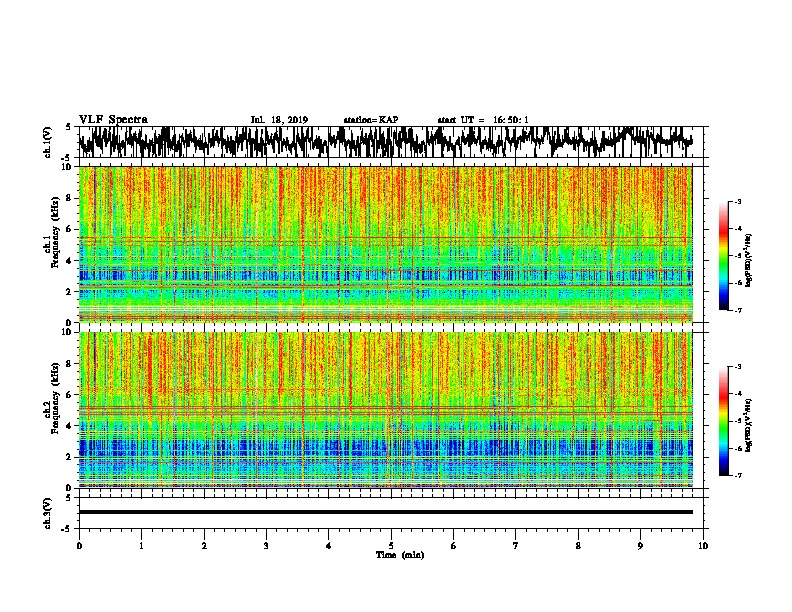Click the "Time (min)" x-axis label
The width and height of the screenshot is (792, 612).
point(400,555)
